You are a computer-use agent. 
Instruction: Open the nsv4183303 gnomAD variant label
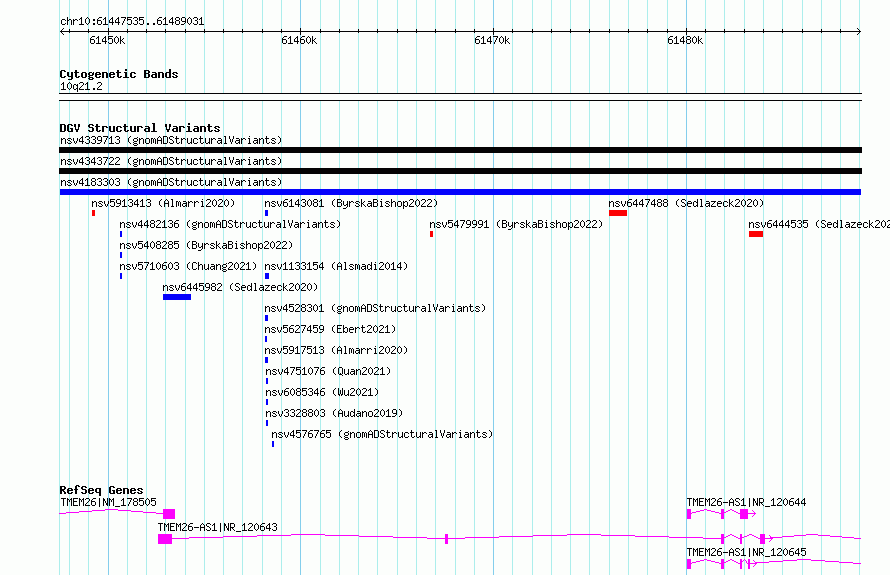click(171, 182)
